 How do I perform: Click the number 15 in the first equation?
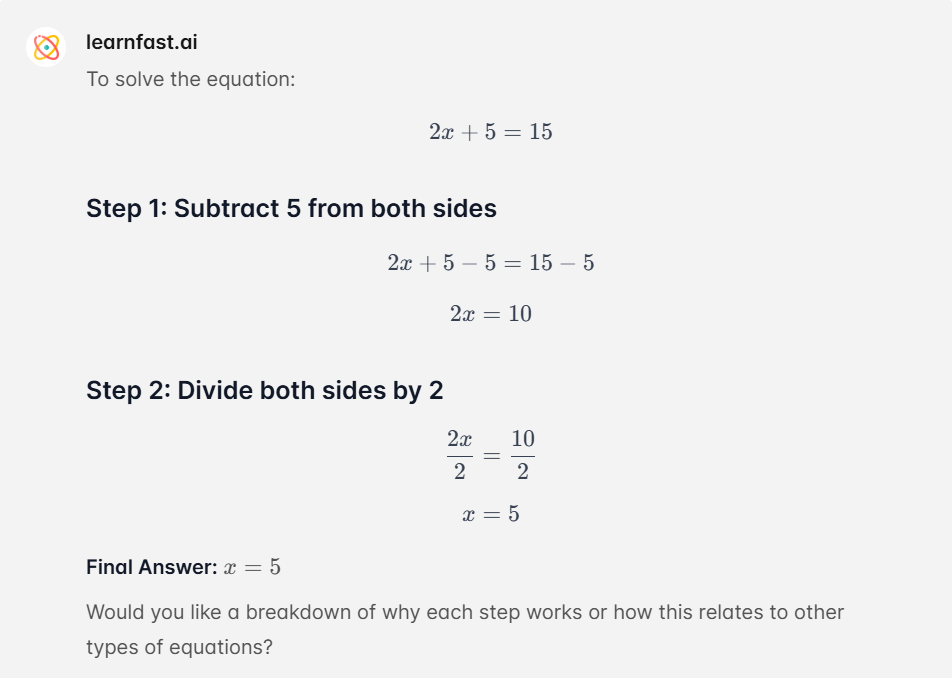tap(540, 132)
